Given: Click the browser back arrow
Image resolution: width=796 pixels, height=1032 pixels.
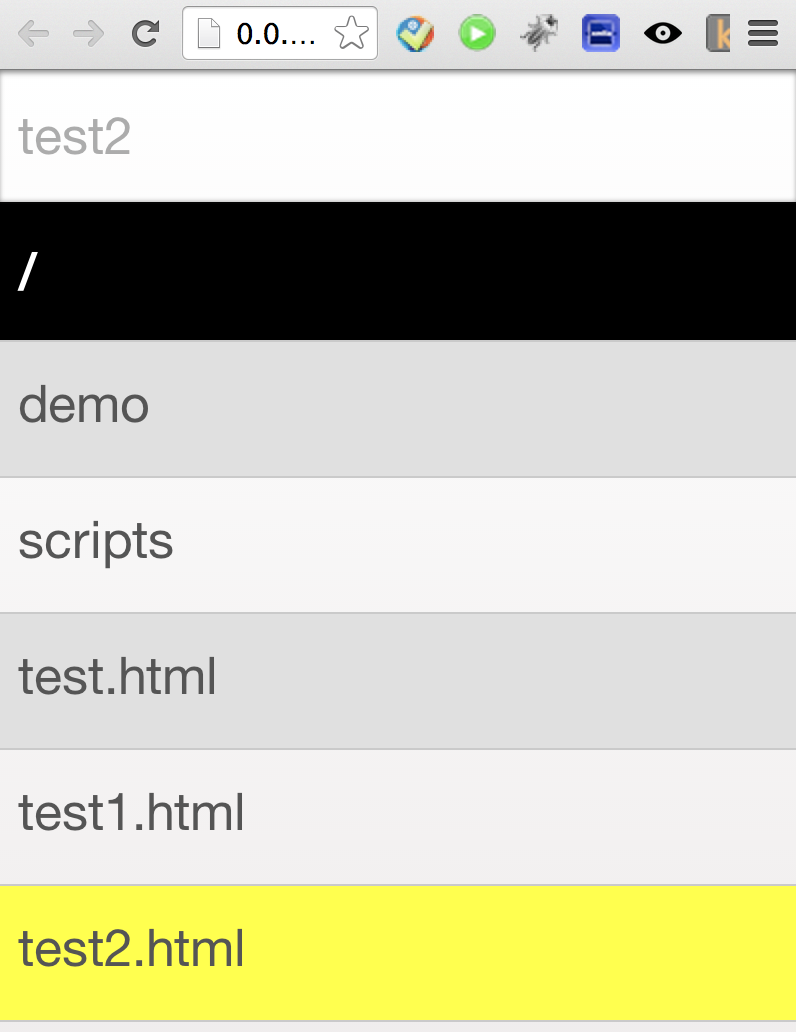Looking at the screenshot, I should pos(33,34).
